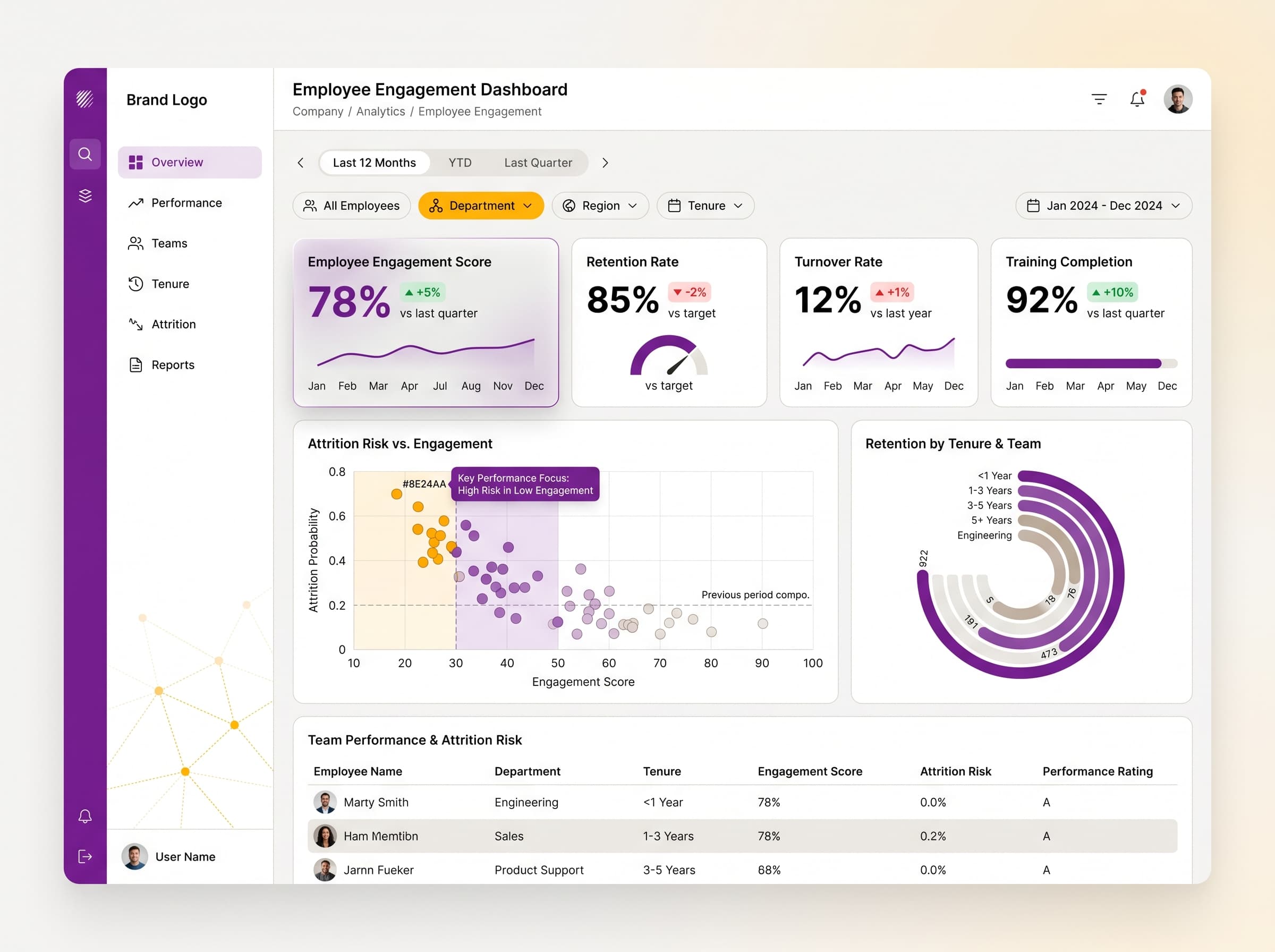1275x952 pixels.
Task: Click the brand logo icon in the purple sidebar
Action: pos(84,98)
